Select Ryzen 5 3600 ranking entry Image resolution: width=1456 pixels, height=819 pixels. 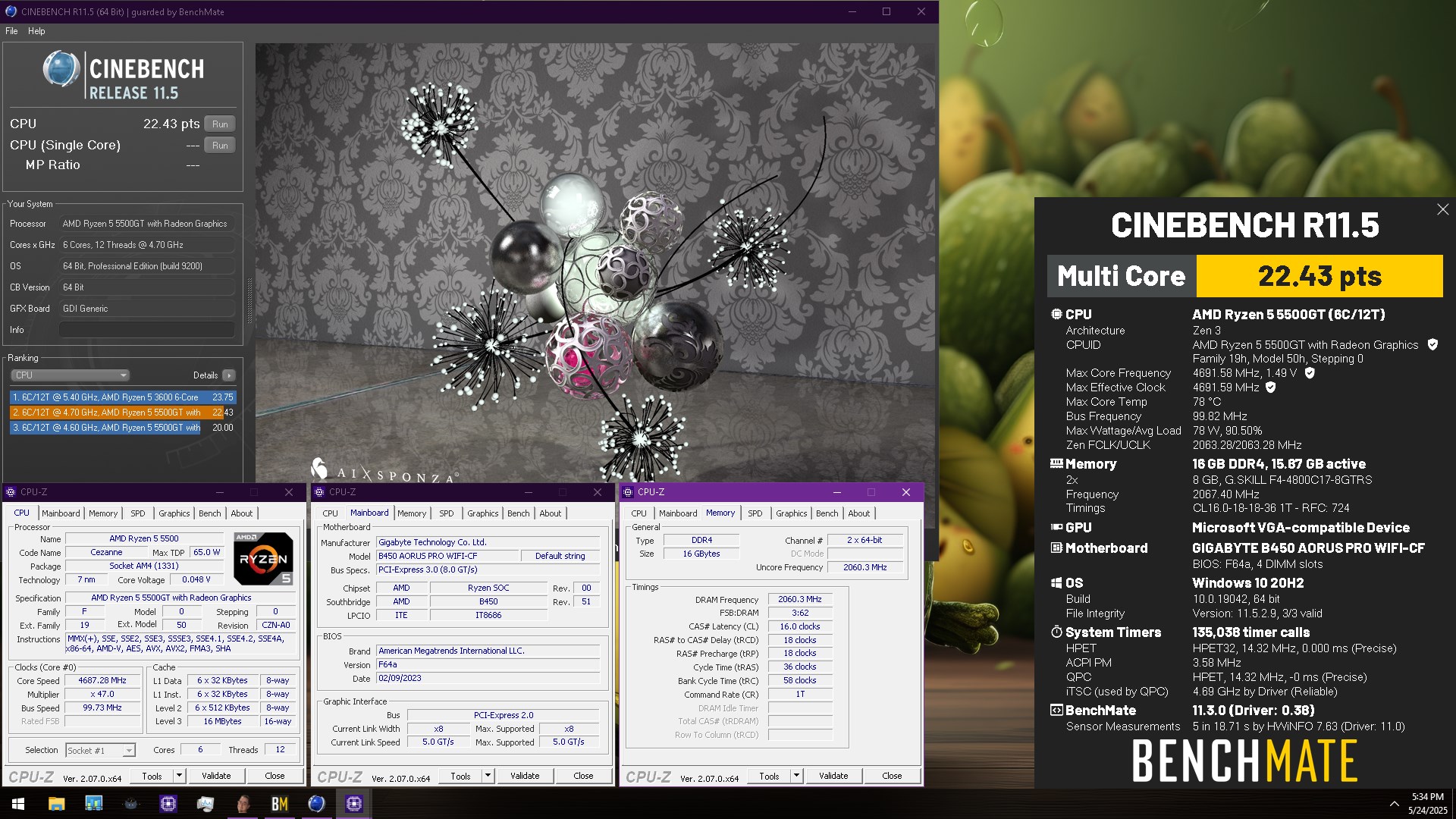click(123, 397)
